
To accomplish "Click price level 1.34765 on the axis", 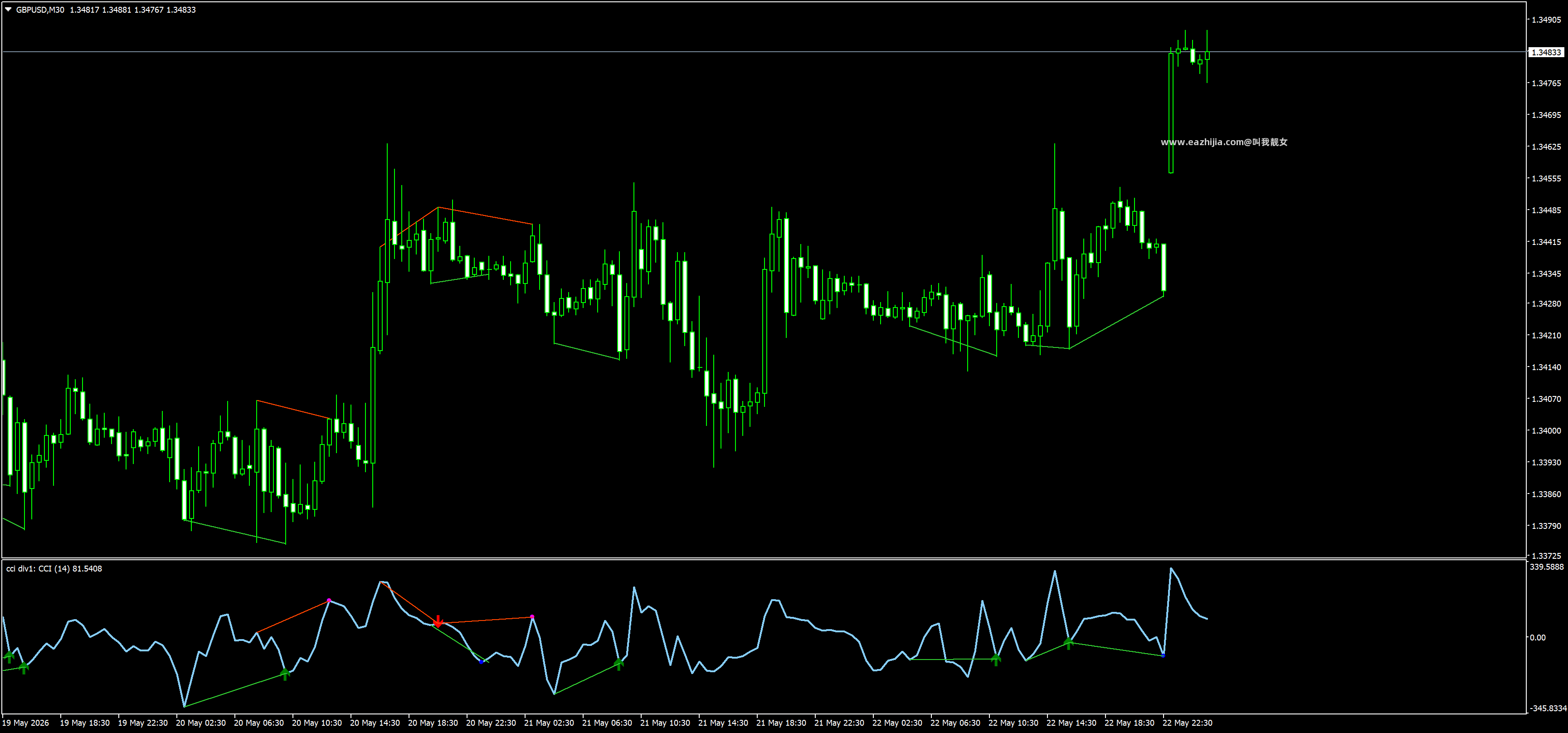I will click(1546, 83).
